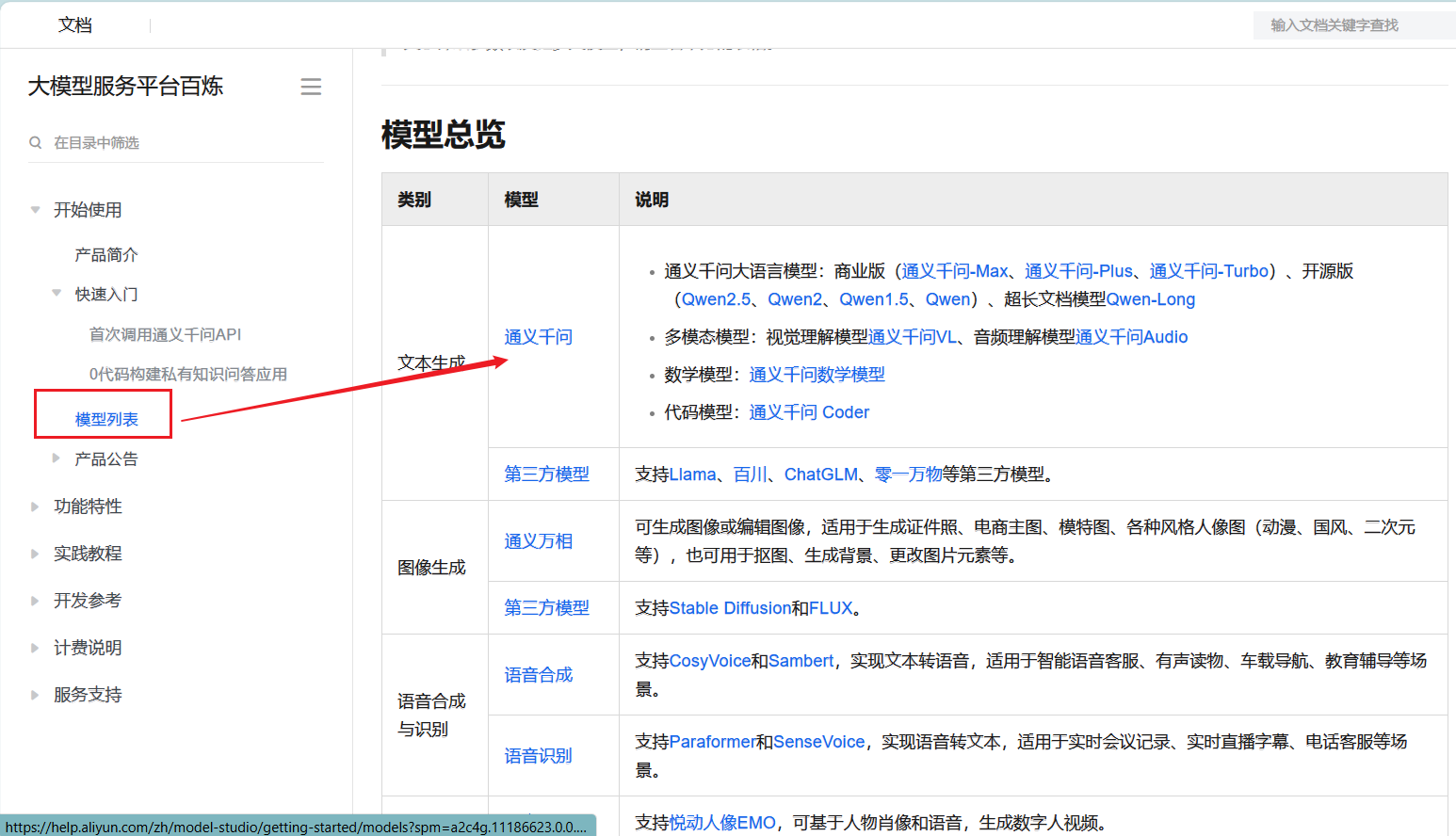The height and width of the screenshot is (836, 1456).
Task: Click the search magnifier icon in sidebar filter
Action: (36, 143)
